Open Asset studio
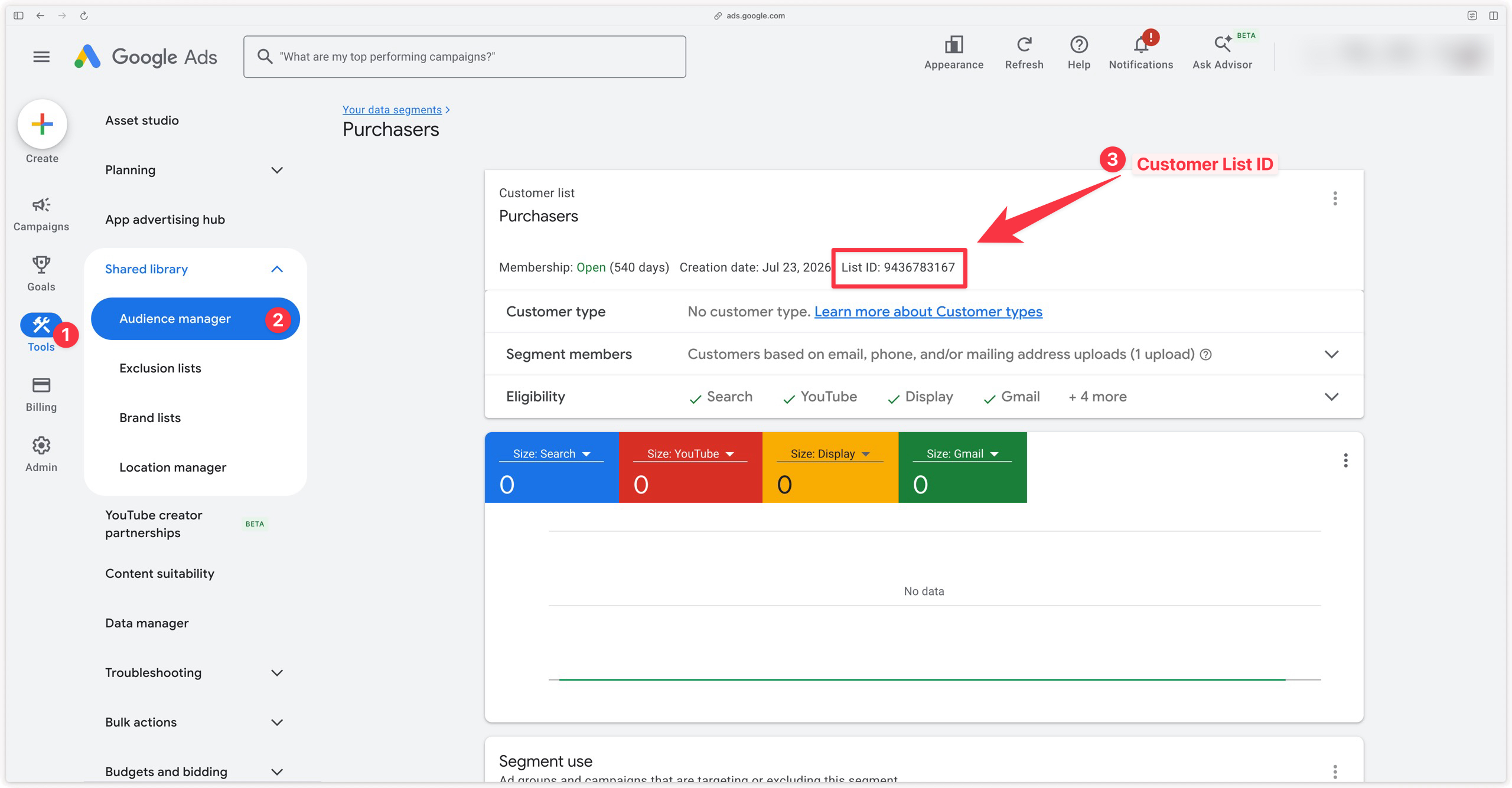The height and width of the screenshot is (788, 1512). point(142,120)
